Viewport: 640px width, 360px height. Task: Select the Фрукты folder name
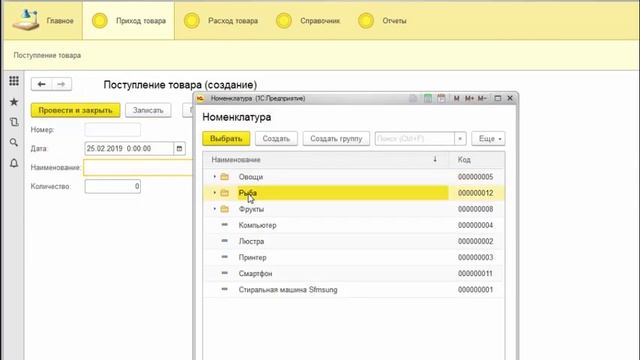coord(251,209)
